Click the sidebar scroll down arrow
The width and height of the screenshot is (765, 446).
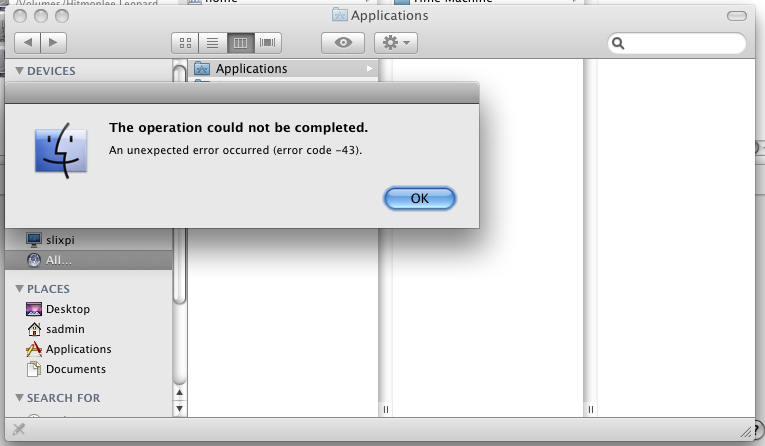[x=180, y=408]
